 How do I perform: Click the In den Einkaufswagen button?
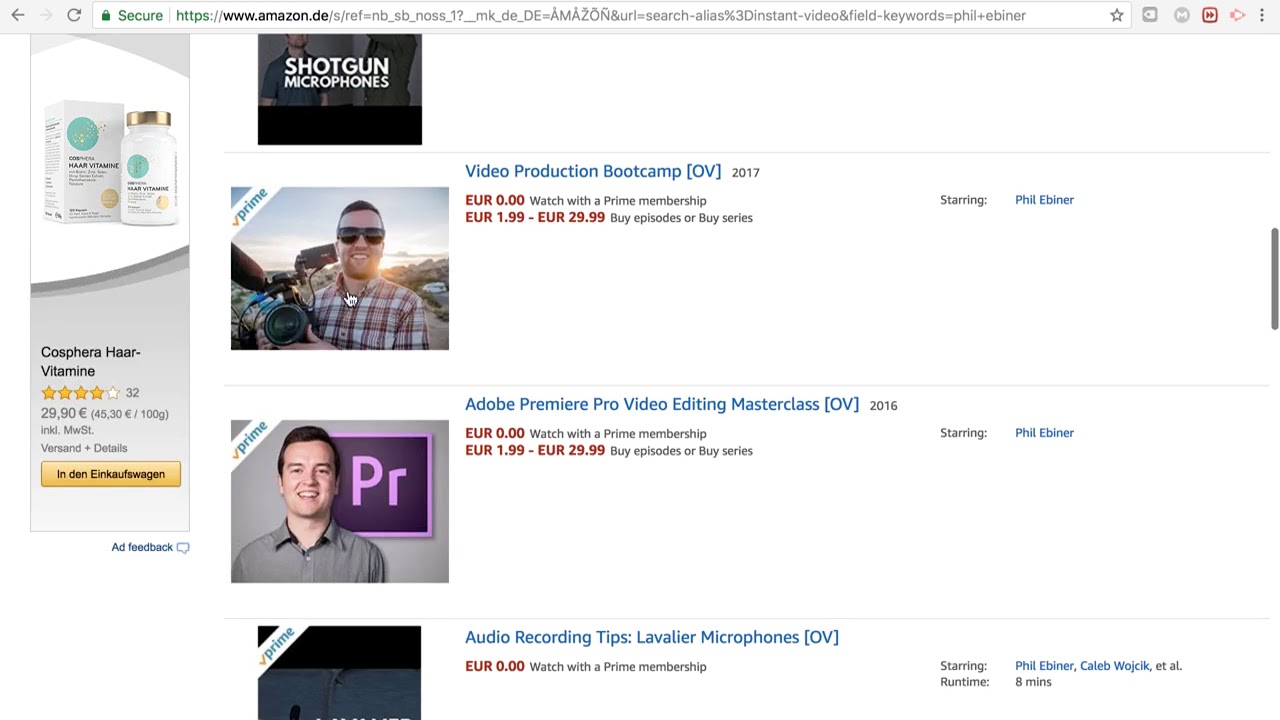point(111,474)
